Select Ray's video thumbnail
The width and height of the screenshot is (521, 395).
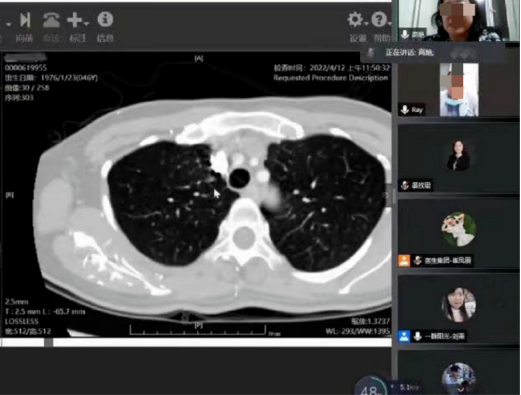tap(459, 89)
